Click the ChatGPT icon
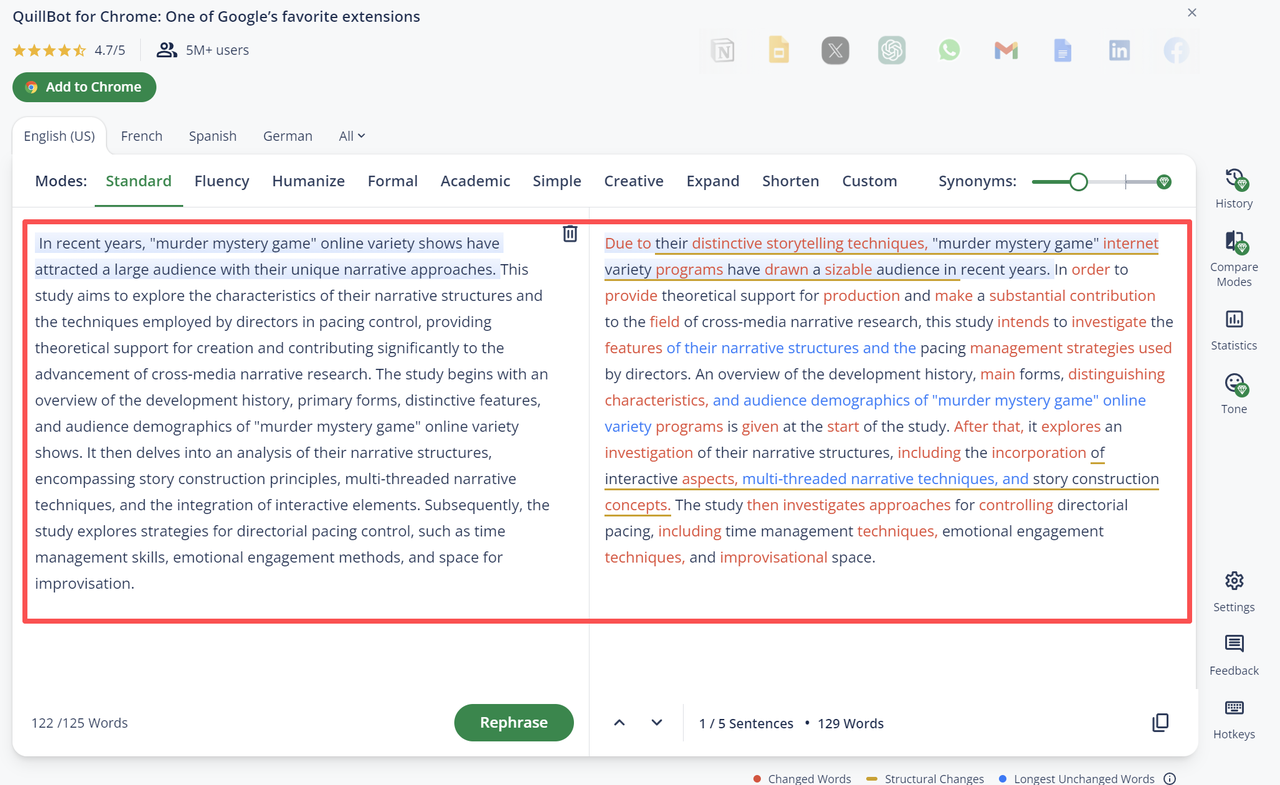Screen dimensions: 1280x785 892,50
